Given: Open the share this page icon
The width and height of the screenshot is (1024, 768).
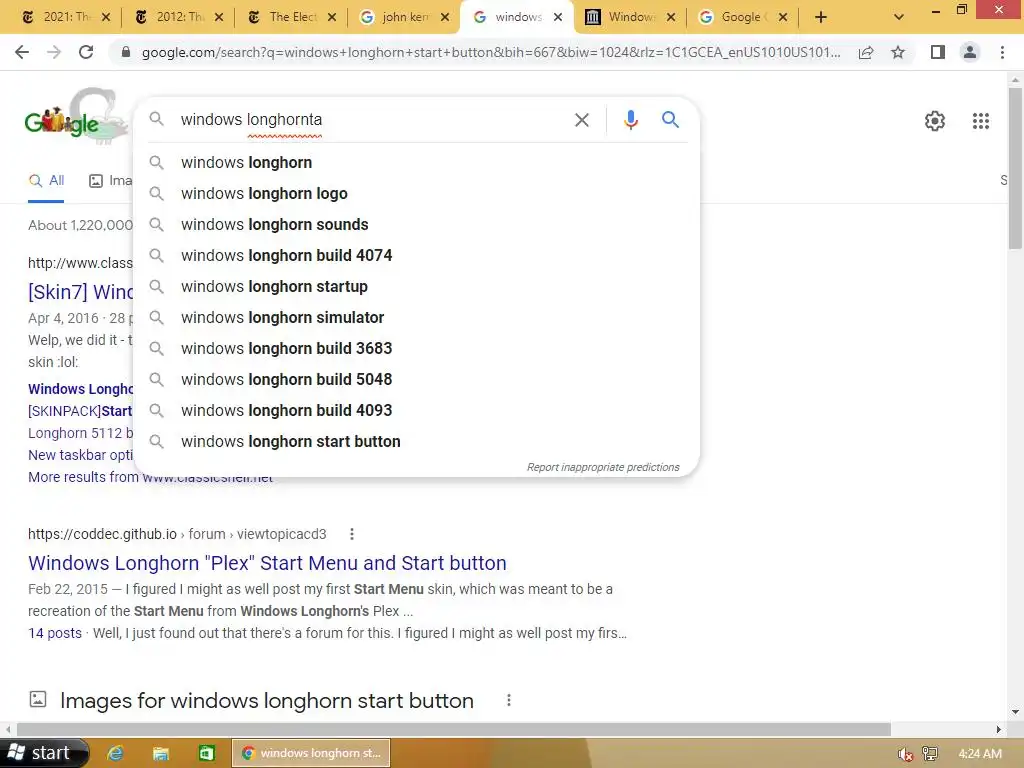Looking at the screenshot, I should [x=866, y=52].
